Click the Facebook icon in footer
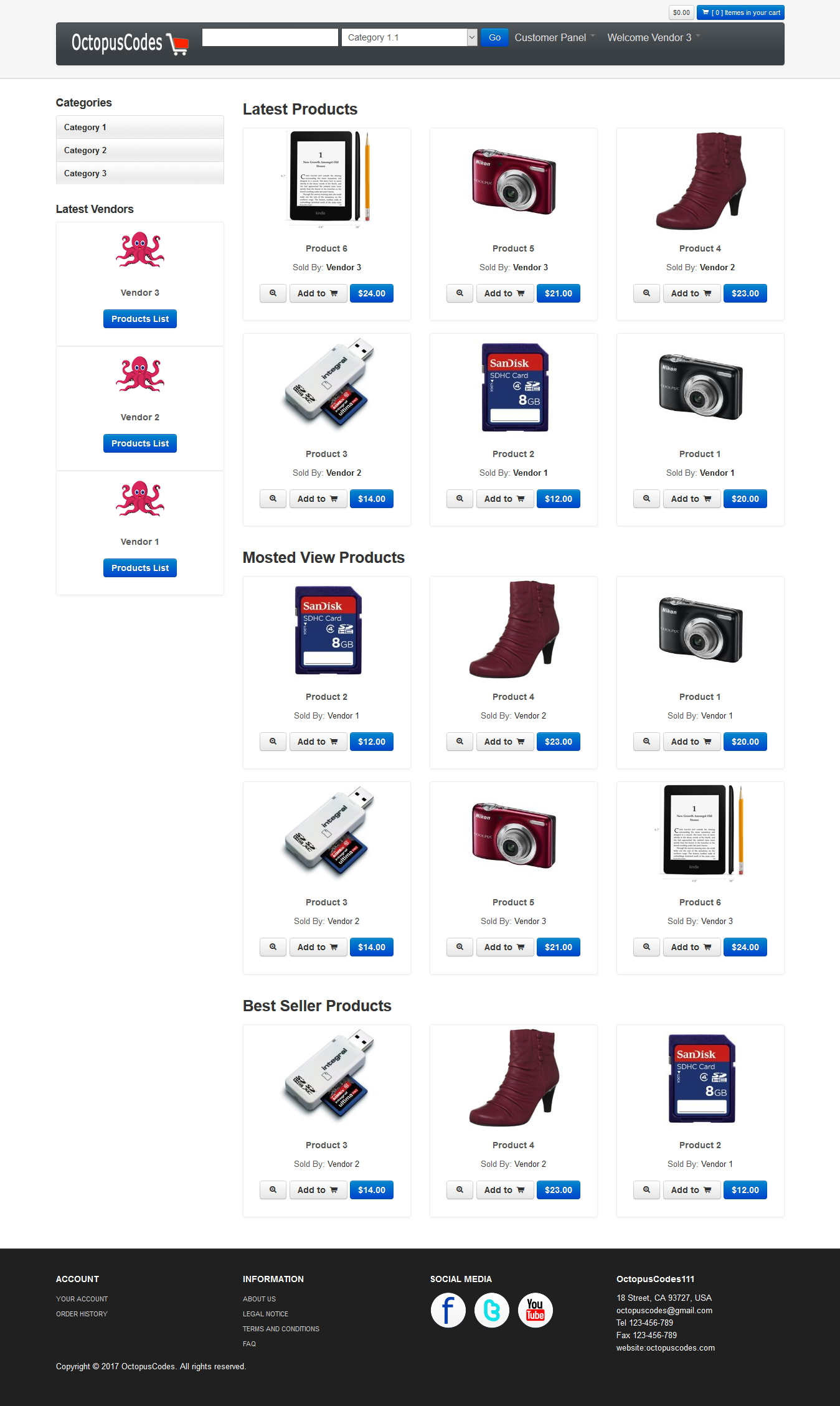This screenshot has width=840, height=1406. click(448, 1310)
